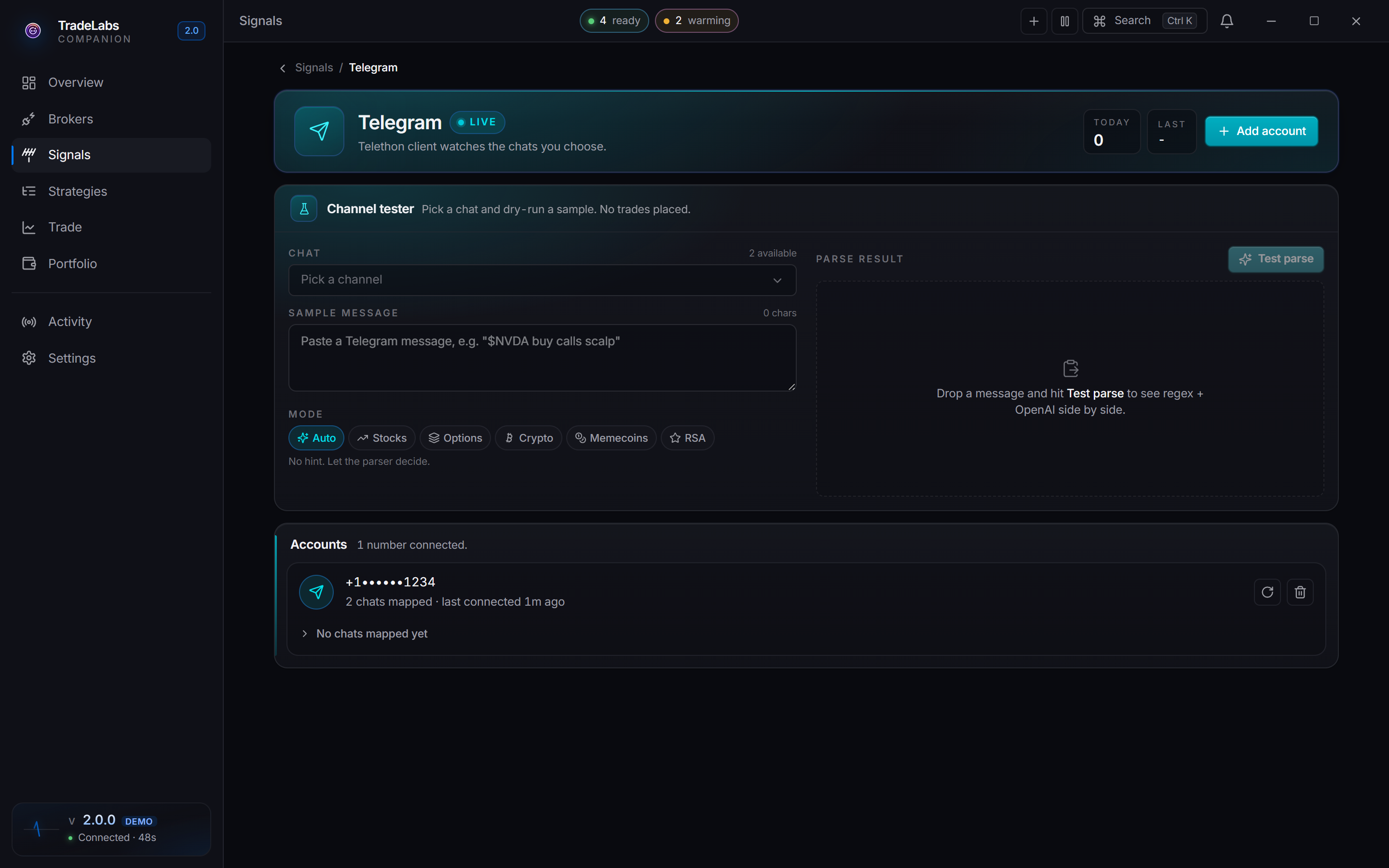Click the plus icon in top bar
Viewport: 1389px width, 868px height.
click(1034, 21)
